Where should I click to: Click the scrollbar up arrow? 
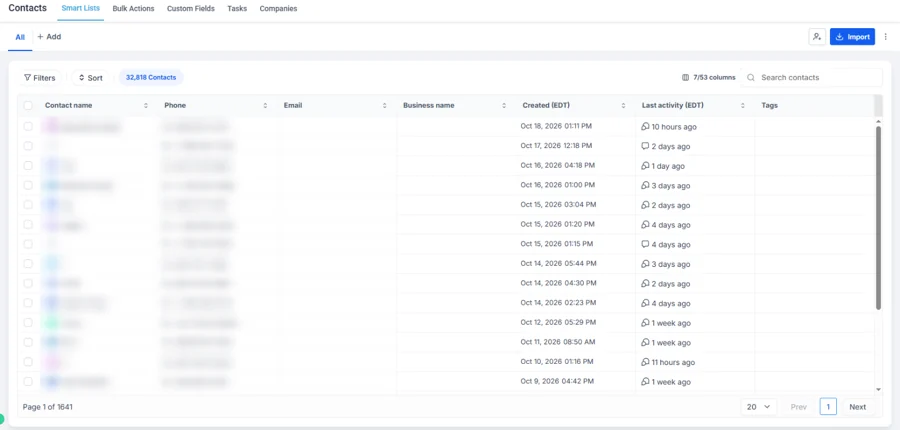coord(878,122)
